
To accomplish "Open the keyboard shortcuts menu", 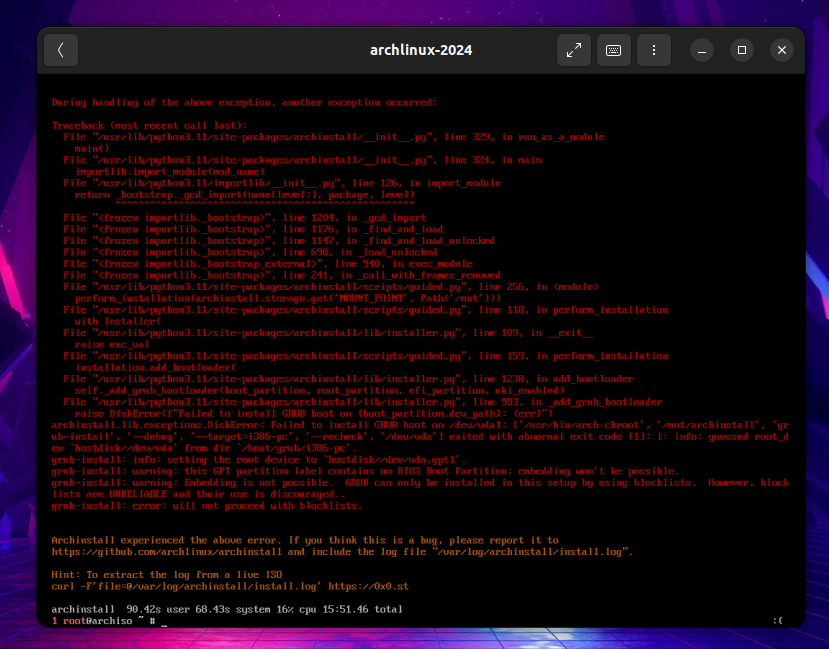I will pos(614,49).
